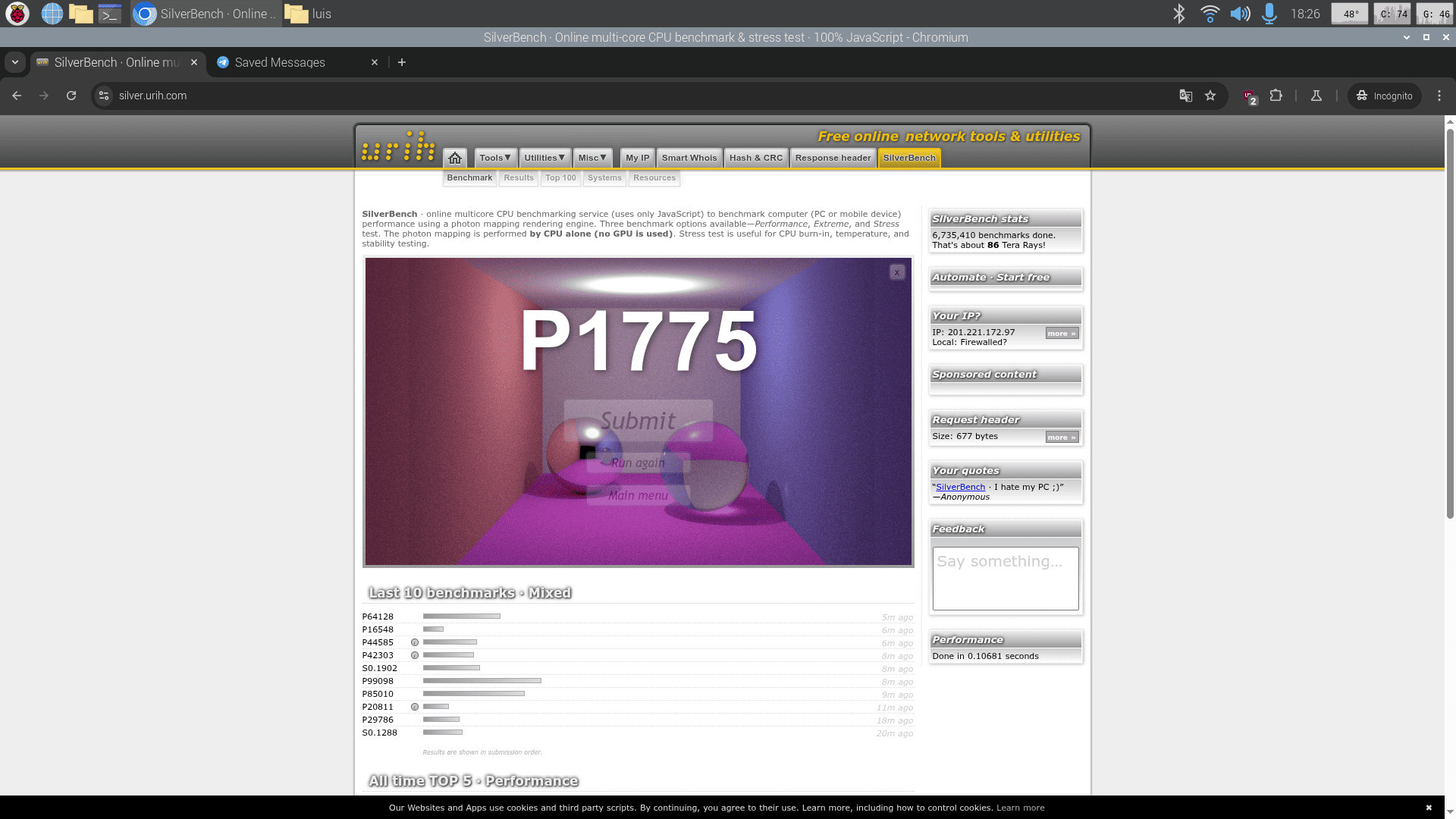Click the Incógnito profile button
1456x819 pixels.
tap(1384, 96)
